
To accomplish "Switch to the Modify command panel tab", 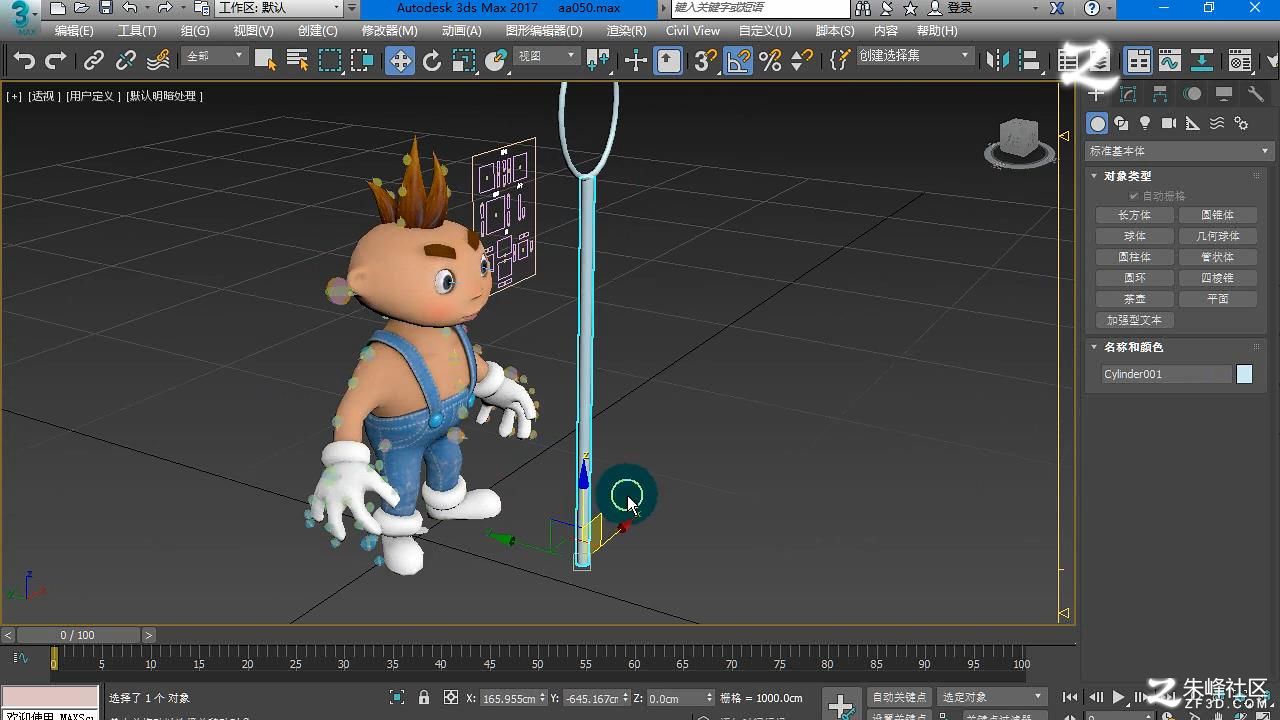I will (x=1128, y=94).
